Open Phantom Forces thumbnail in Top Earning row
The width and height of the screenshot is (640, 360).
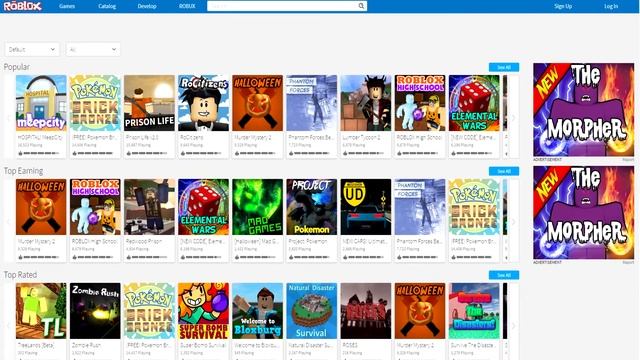(x=420, y=207)
